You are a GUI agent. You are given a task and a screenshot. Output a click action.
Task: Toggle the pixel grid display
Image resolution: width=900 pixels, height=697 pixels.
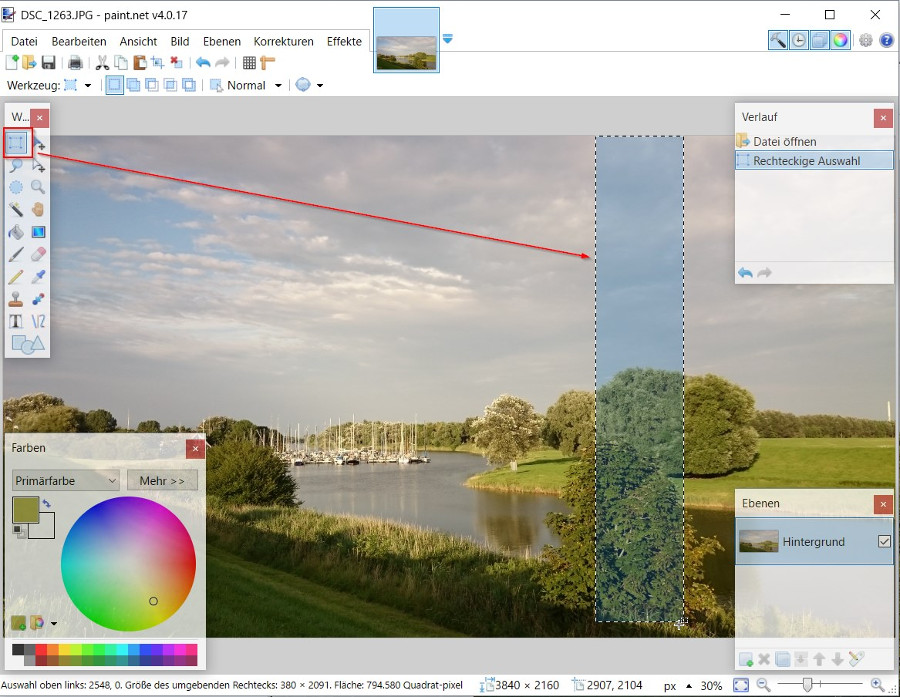[249, 63]
